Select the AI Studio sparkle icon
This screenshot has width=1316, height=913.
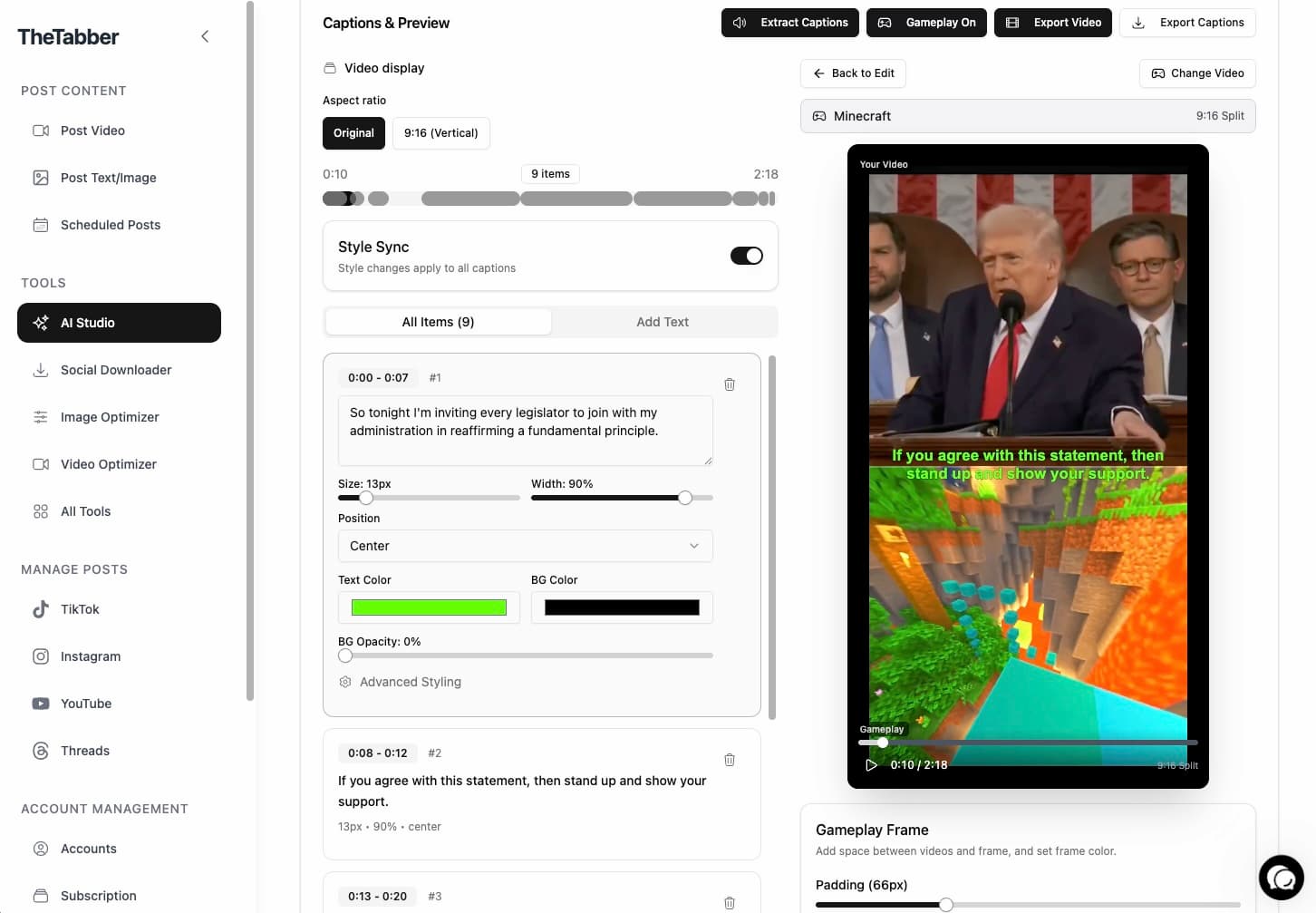point(40,323)
